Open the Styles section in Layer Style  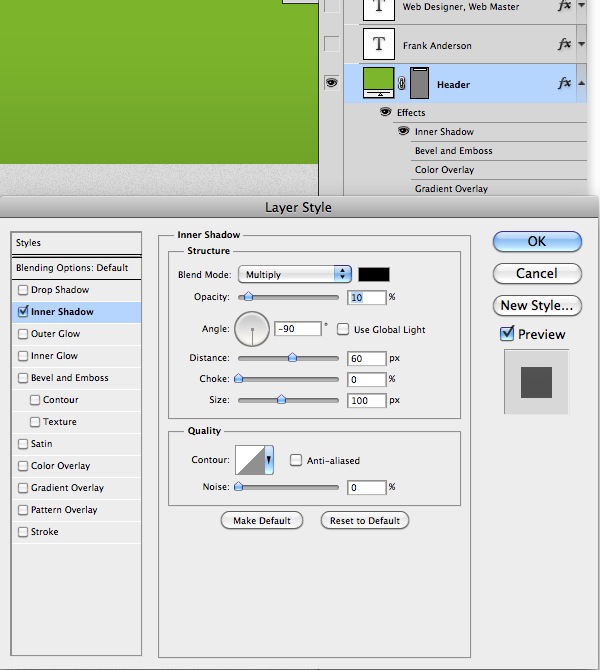[76, 243]
